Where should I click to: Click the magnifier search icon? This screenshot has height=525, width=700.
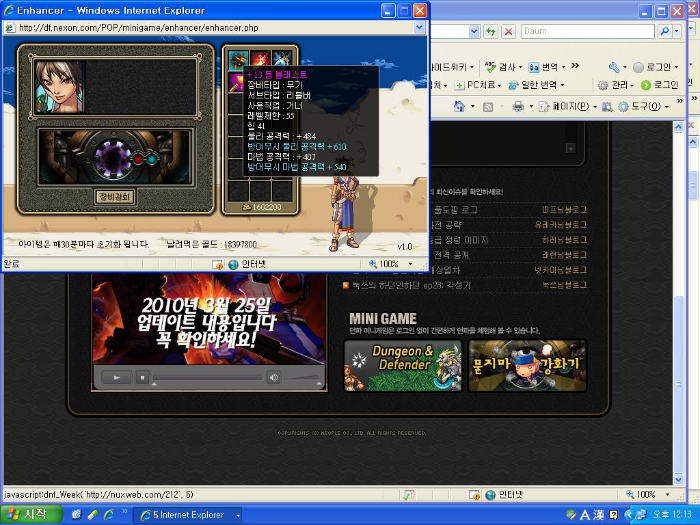pos(663,31)
